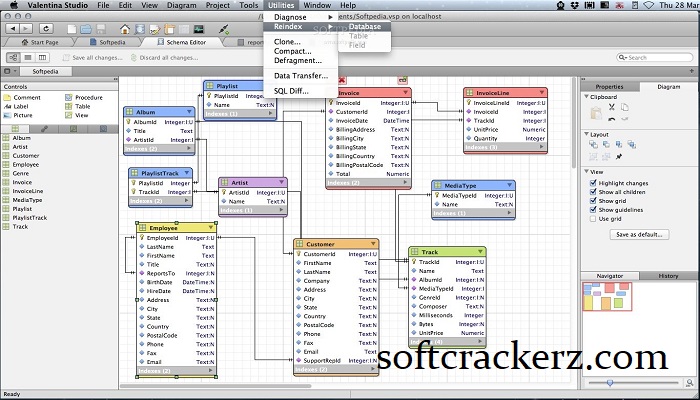
Task: Switch to column view mode icon
Action: click(x=42, y=58)
